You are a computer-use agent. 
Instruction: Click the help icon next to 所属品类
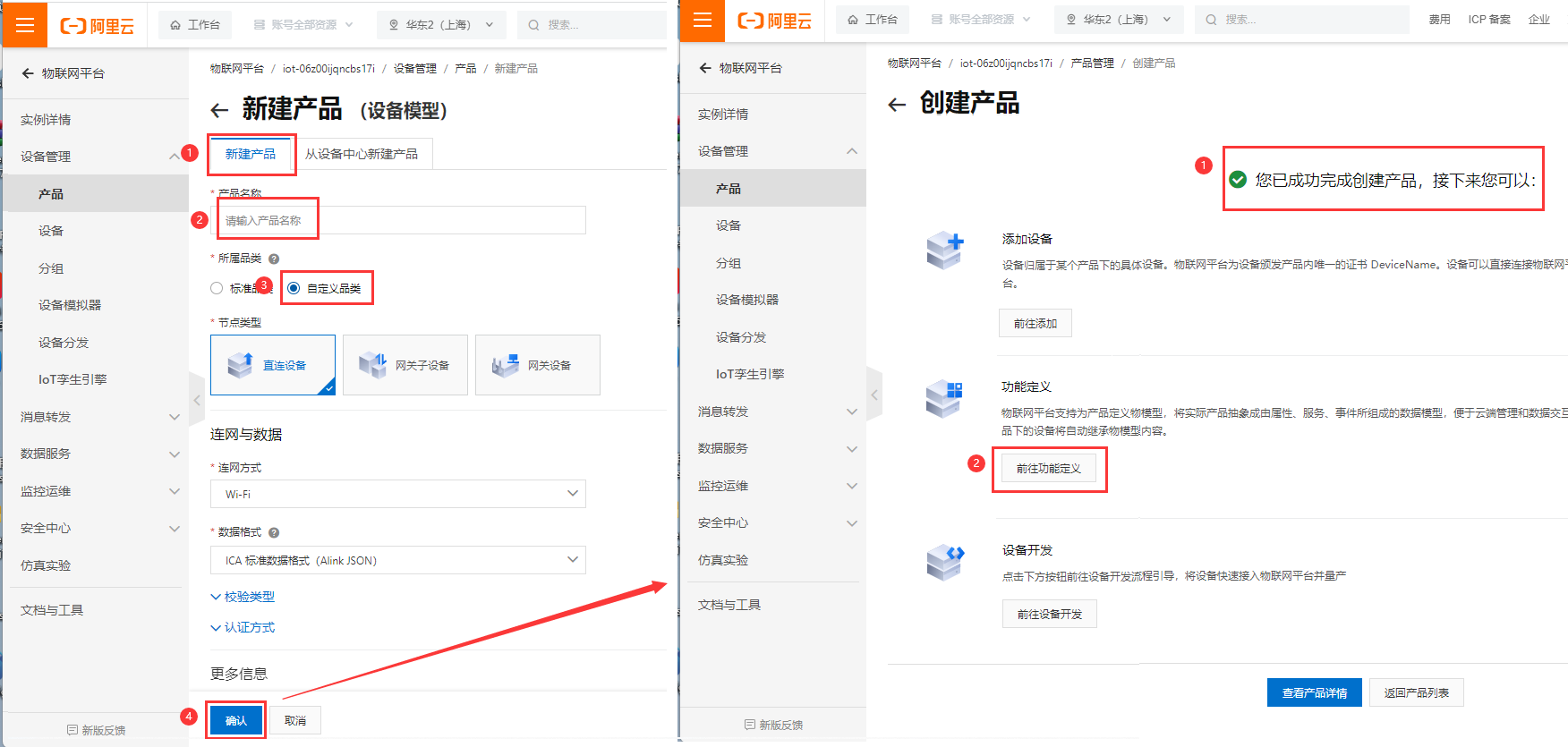coord(274,259)
